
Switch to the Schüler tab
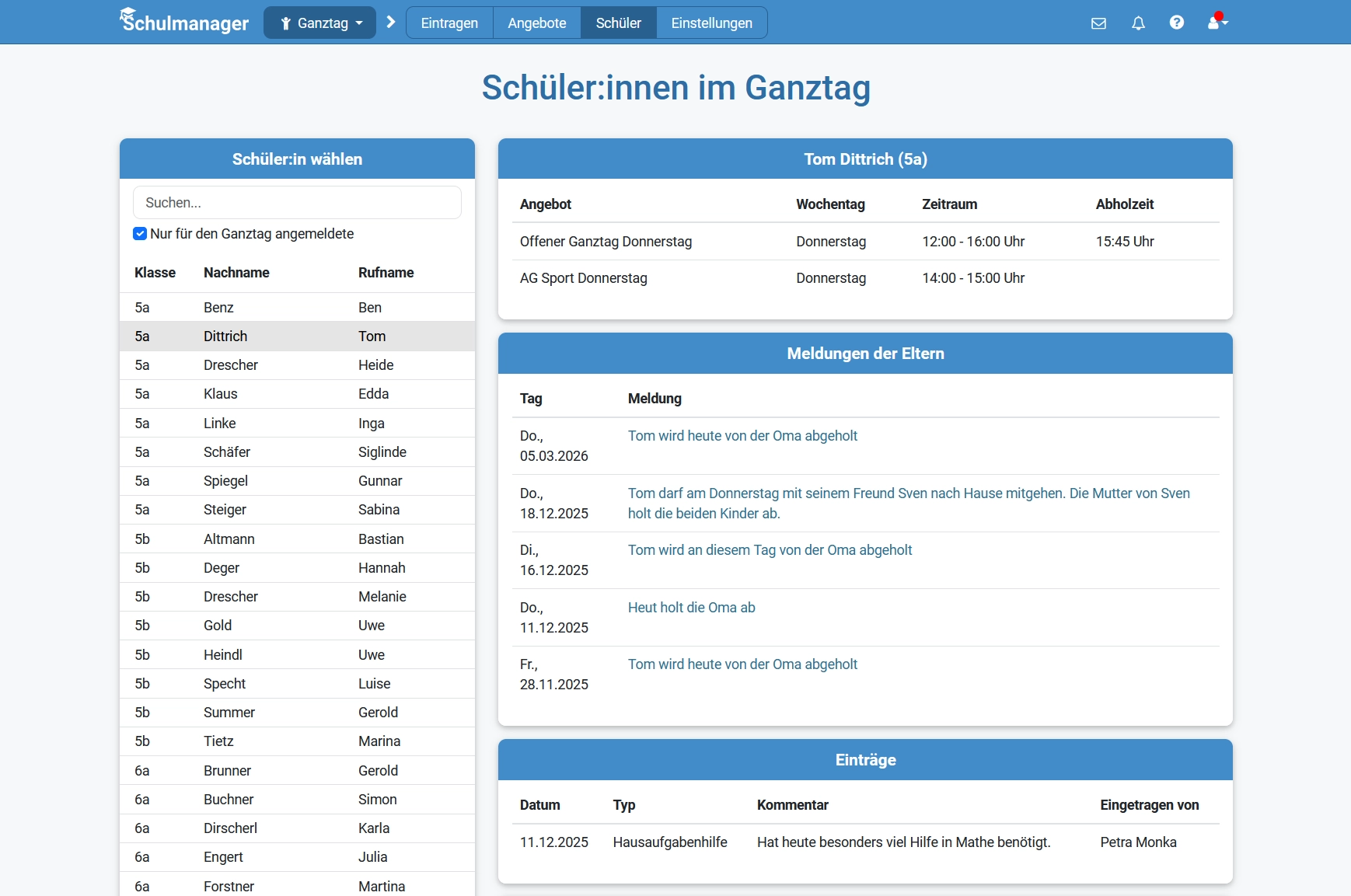[x=619, y=23]
